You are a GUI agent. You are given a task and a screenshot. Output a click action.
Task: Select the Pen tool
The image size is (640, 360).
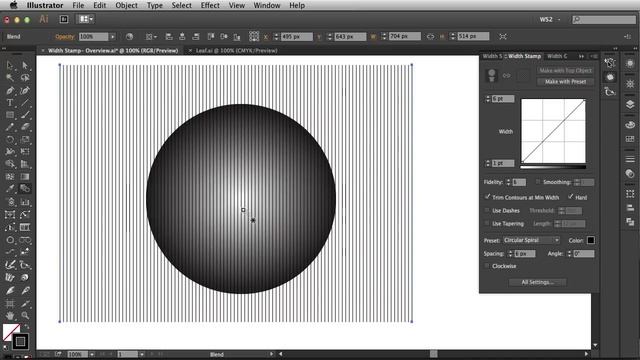[10, 90]
